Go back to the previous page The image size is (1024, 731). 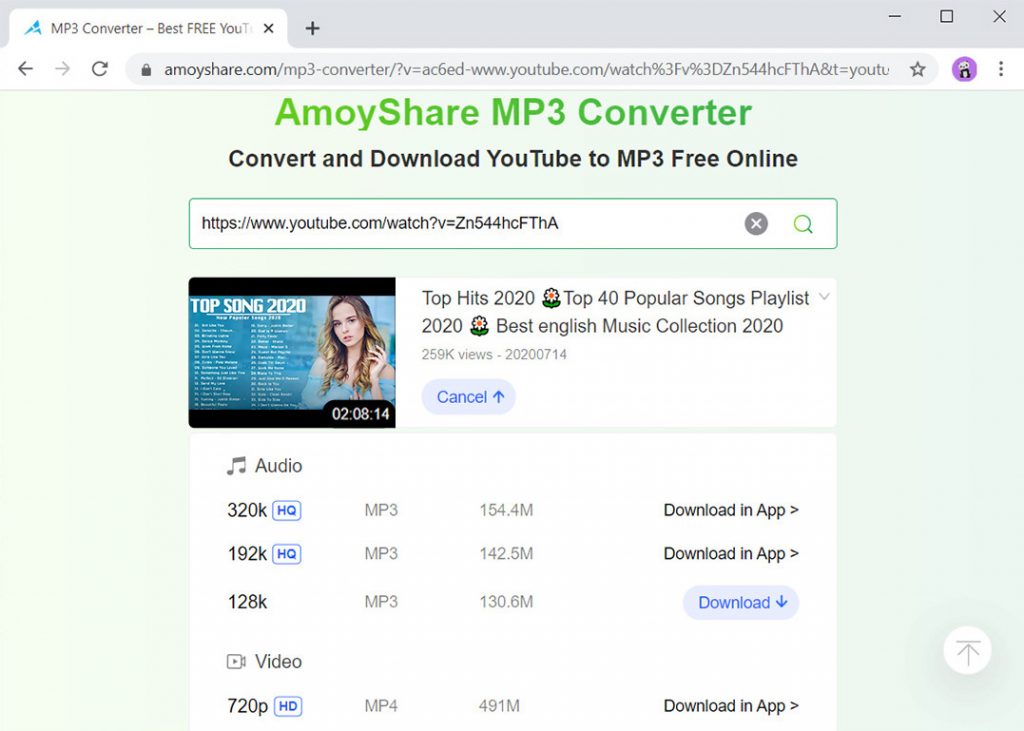pos(25,69)
